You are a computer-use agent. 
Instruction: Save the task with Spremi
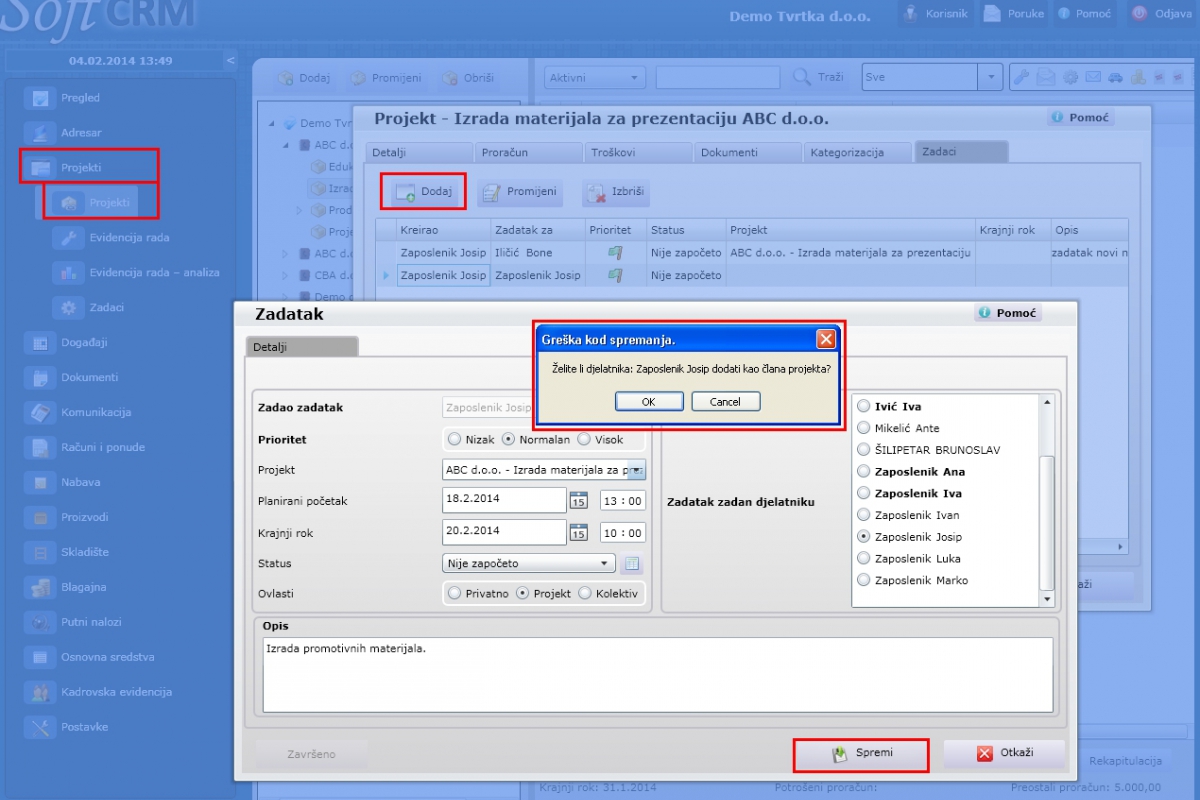click(x=861, y=754)
